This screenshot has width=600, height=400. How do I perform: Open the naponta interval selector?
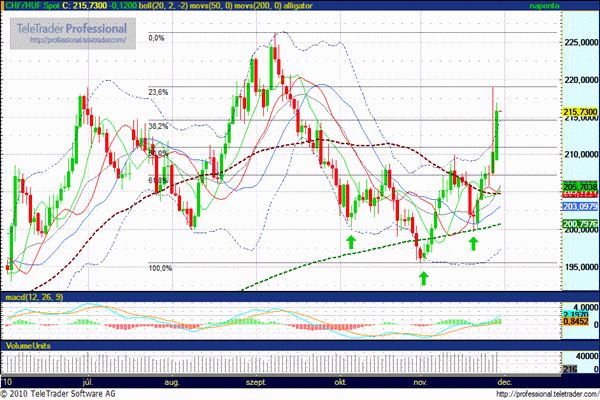544,7
